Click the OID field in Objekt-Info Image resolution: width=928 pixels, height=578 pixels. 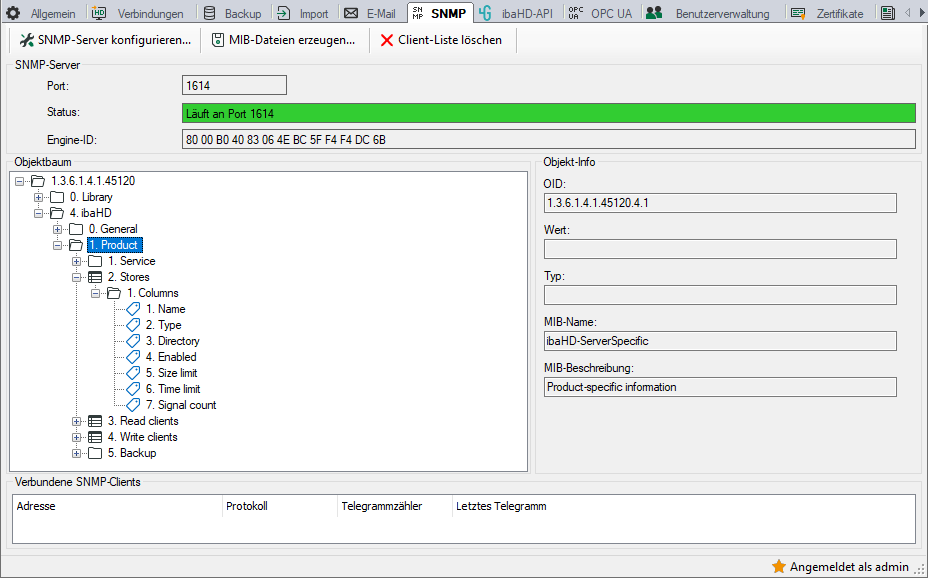click(x=720, y=203)
